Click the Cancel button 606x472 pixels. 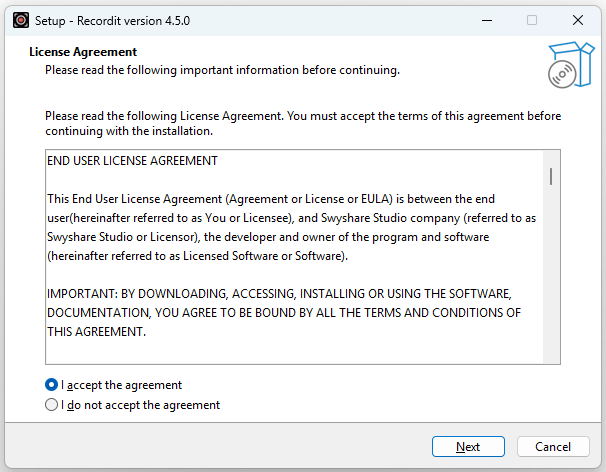click(553, 446)
